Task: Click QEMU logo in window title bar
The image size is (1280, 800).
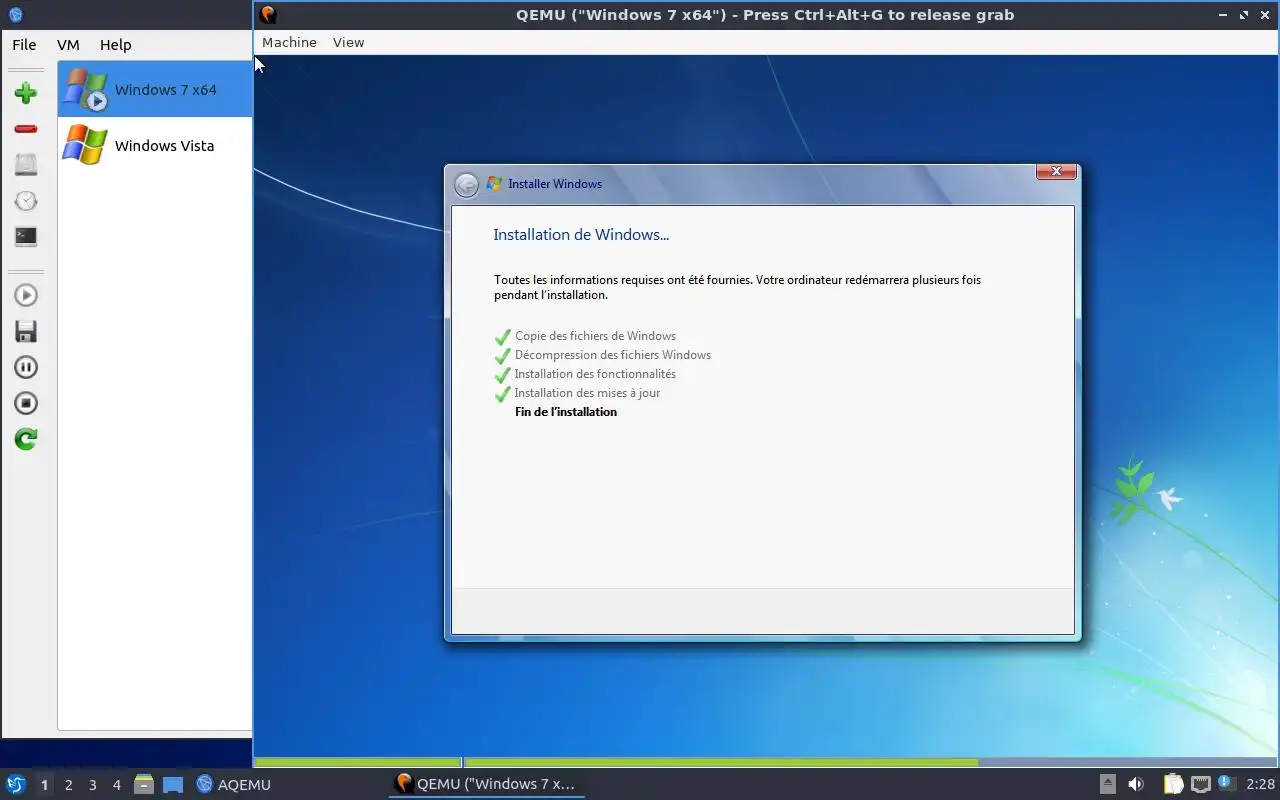Action: click(x=268, y=15)
